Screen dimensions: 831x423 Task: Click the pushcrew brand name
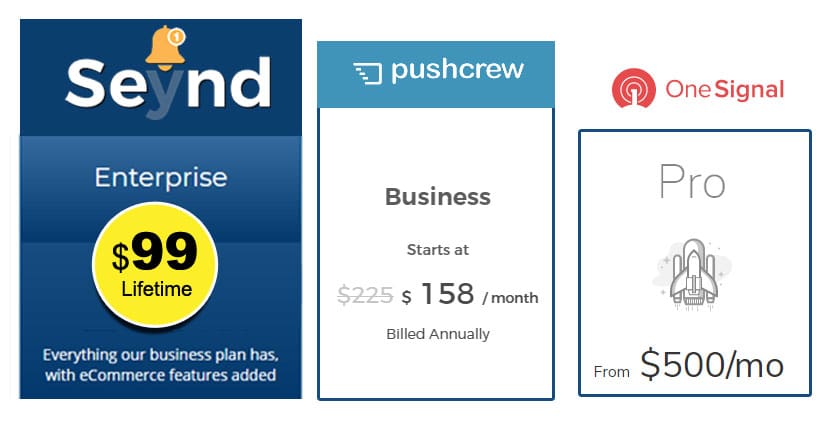tap(458, 72)
